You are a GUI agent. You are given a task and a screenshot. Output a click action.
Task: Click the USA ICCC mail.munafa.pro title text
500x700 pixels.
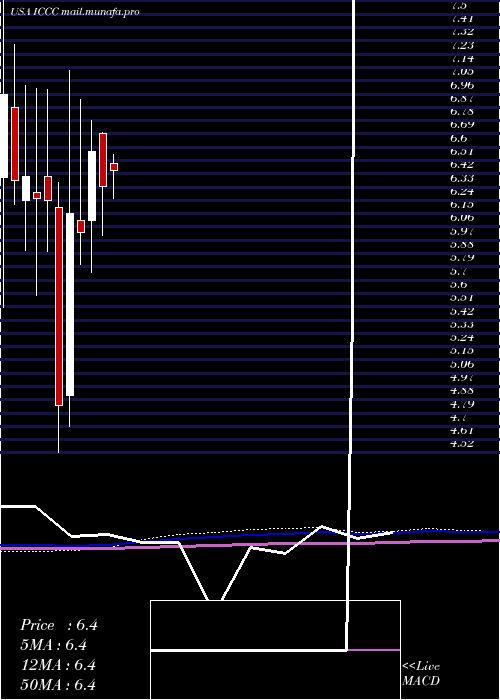(75, 12)
